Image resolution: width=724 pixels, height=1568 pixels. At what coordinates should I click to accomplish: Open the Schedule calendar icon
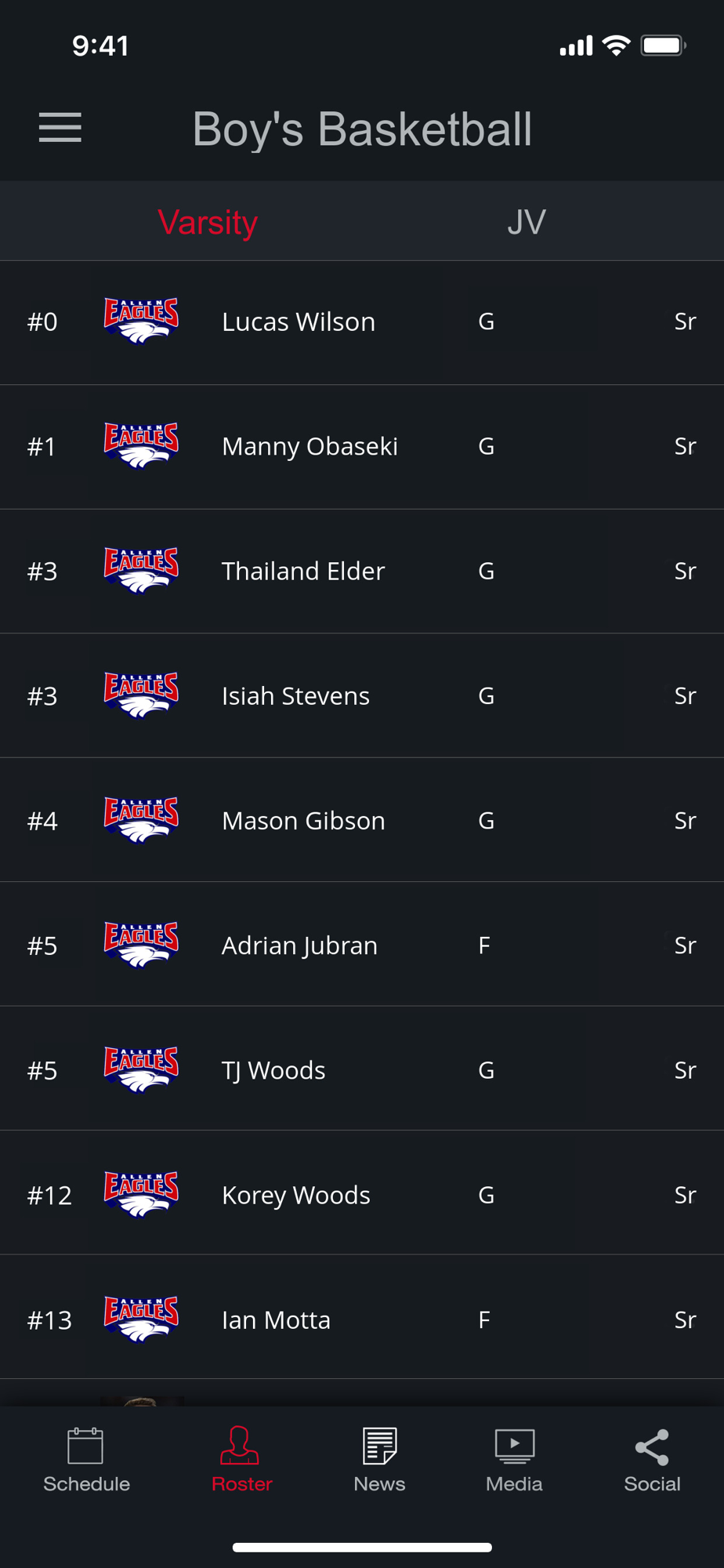(x=85, y=1446)
